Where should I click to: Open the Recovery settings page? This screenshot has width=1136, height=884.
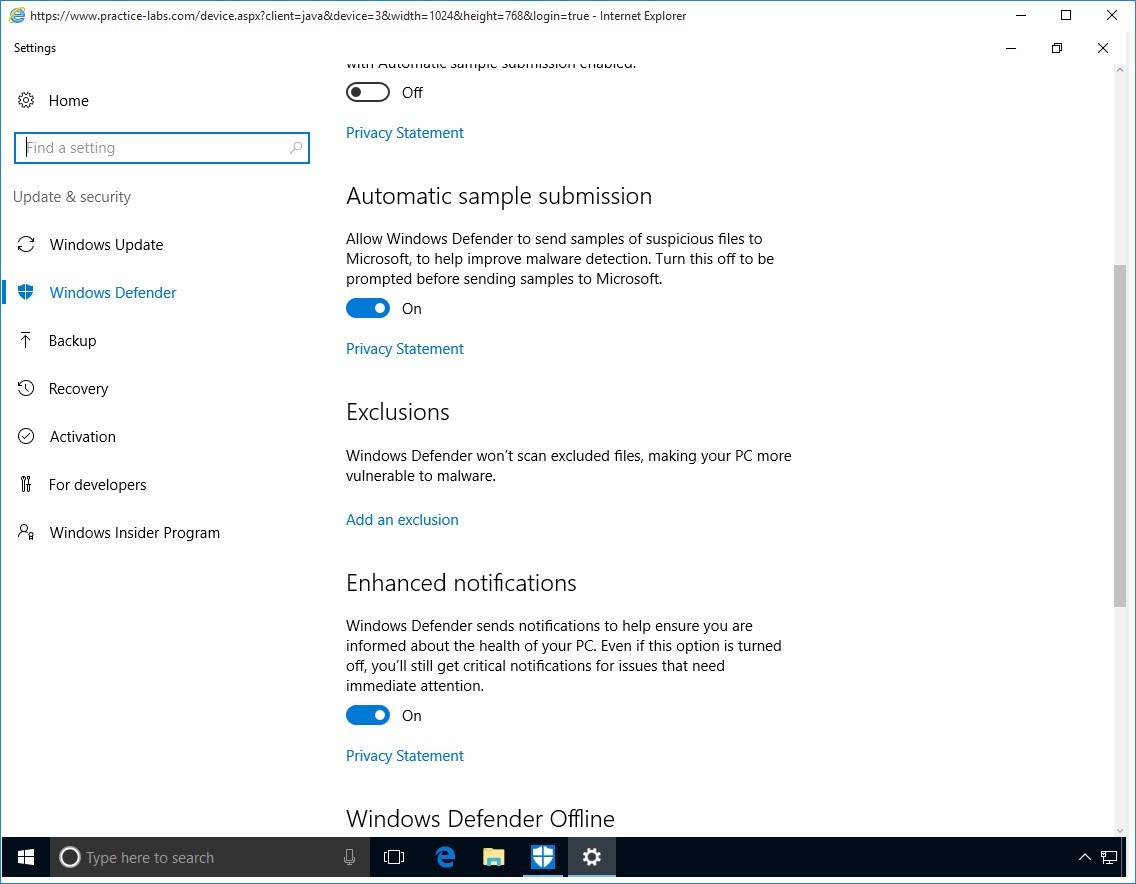point(78,388)
